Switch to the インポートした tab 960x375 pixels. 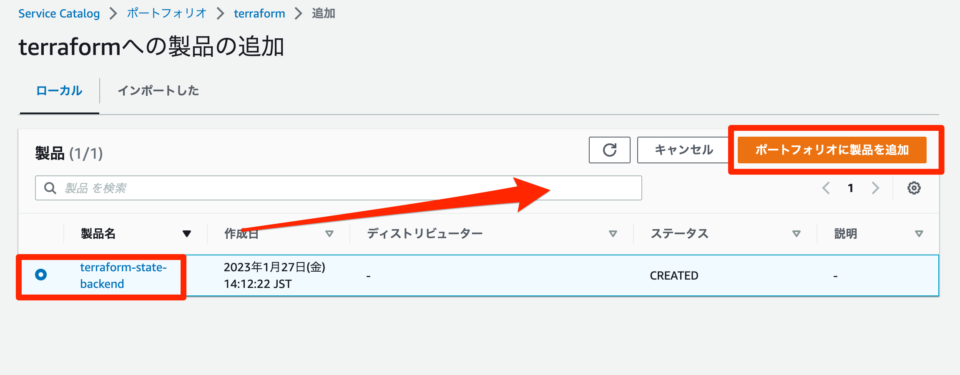click(x=159, y=91)
